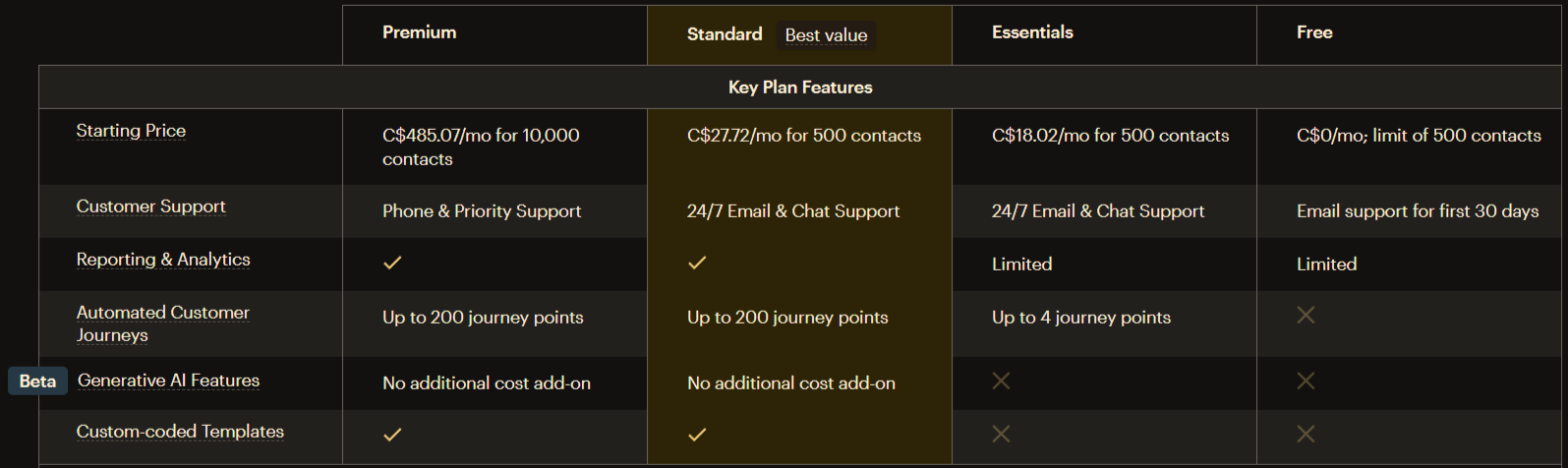The image size is (1568, 468).
Task: Open the Generative AI Features link
Action: (x=168, y=380)
